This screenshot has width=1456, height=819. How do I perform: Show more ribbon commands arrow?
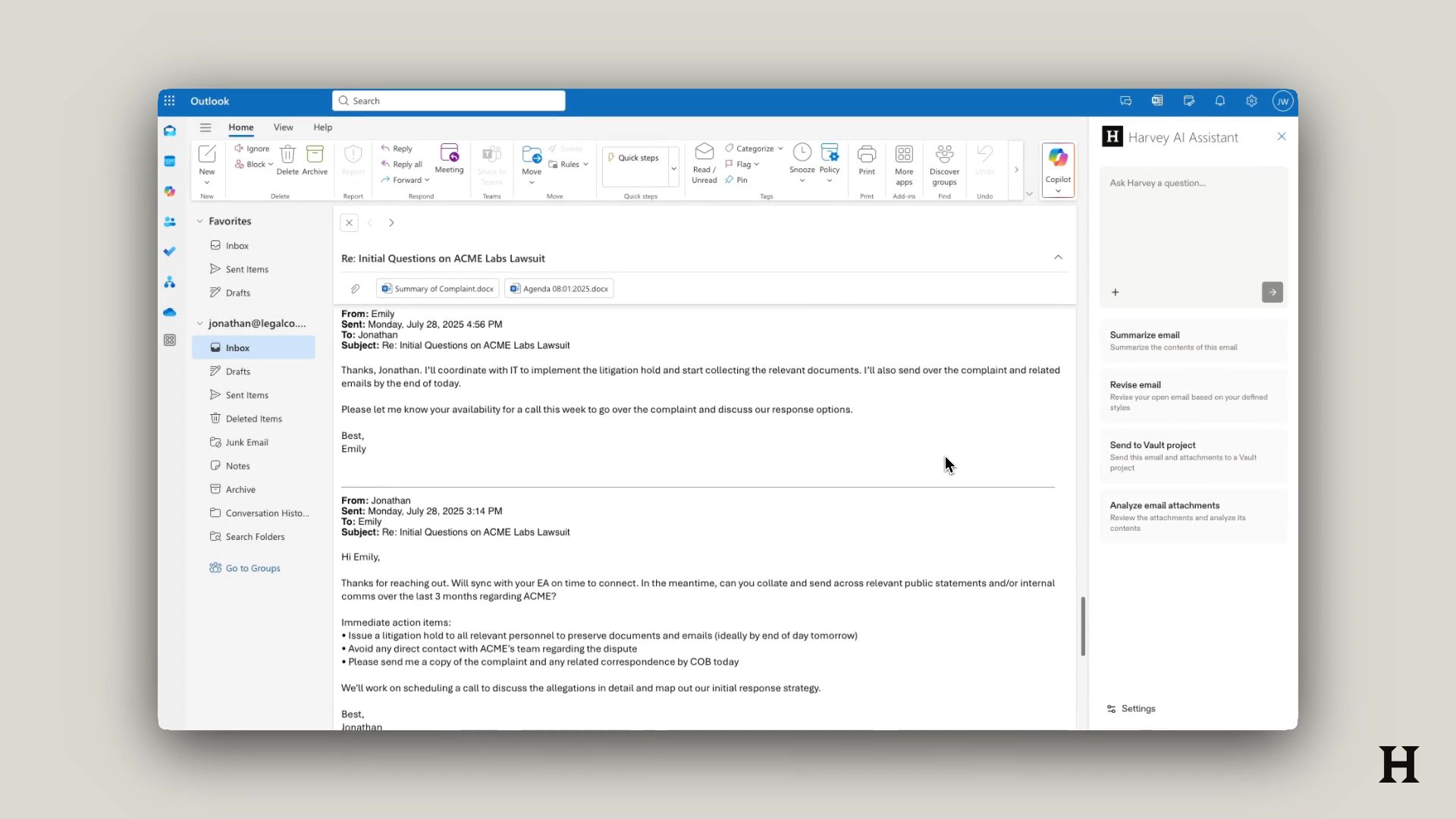1016,169
